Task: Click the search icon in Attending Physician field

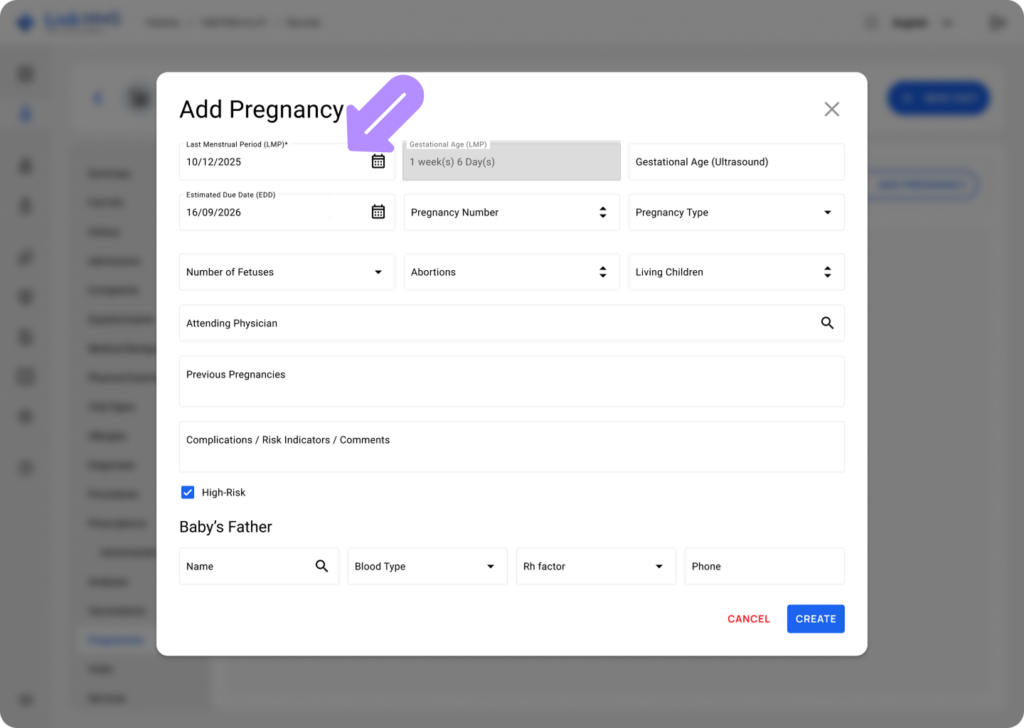Action: point(827,322)
